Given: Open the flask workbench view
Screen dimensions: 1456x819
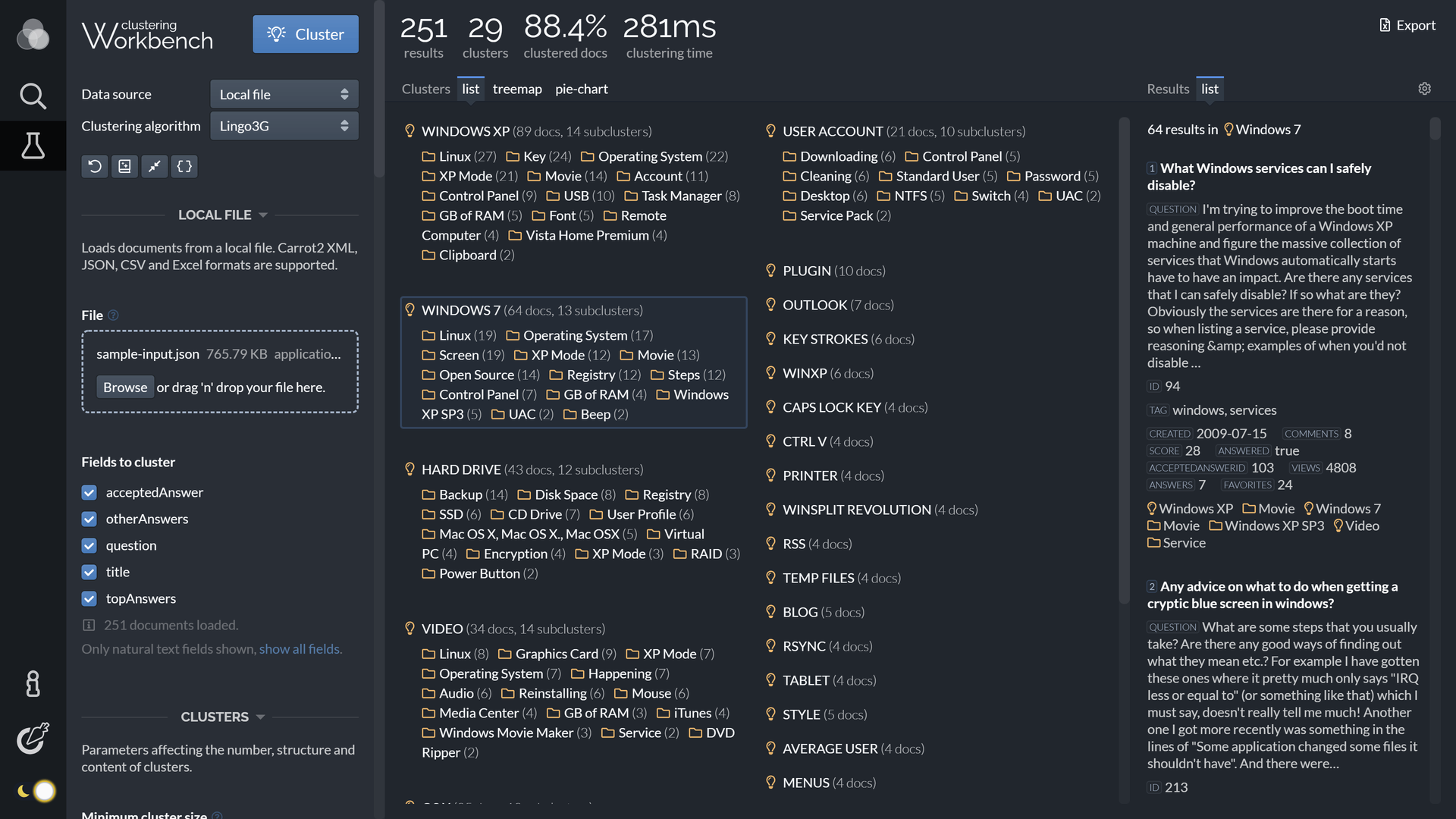Looking at the screenshot, I should (x=33, y=145).
